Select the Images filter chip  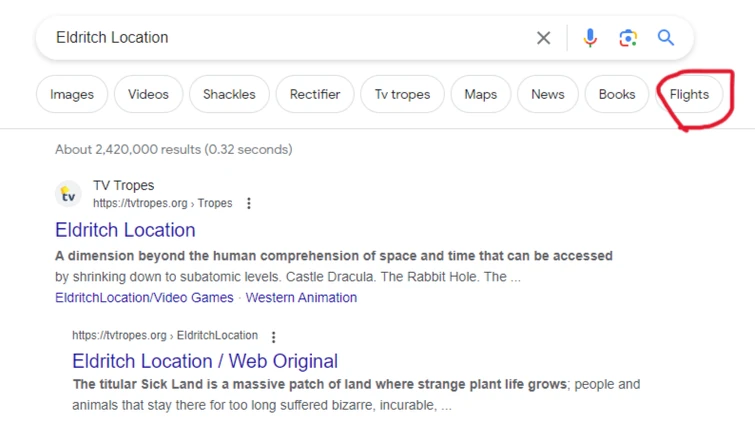pyautogui.click(x=72, y=94)
